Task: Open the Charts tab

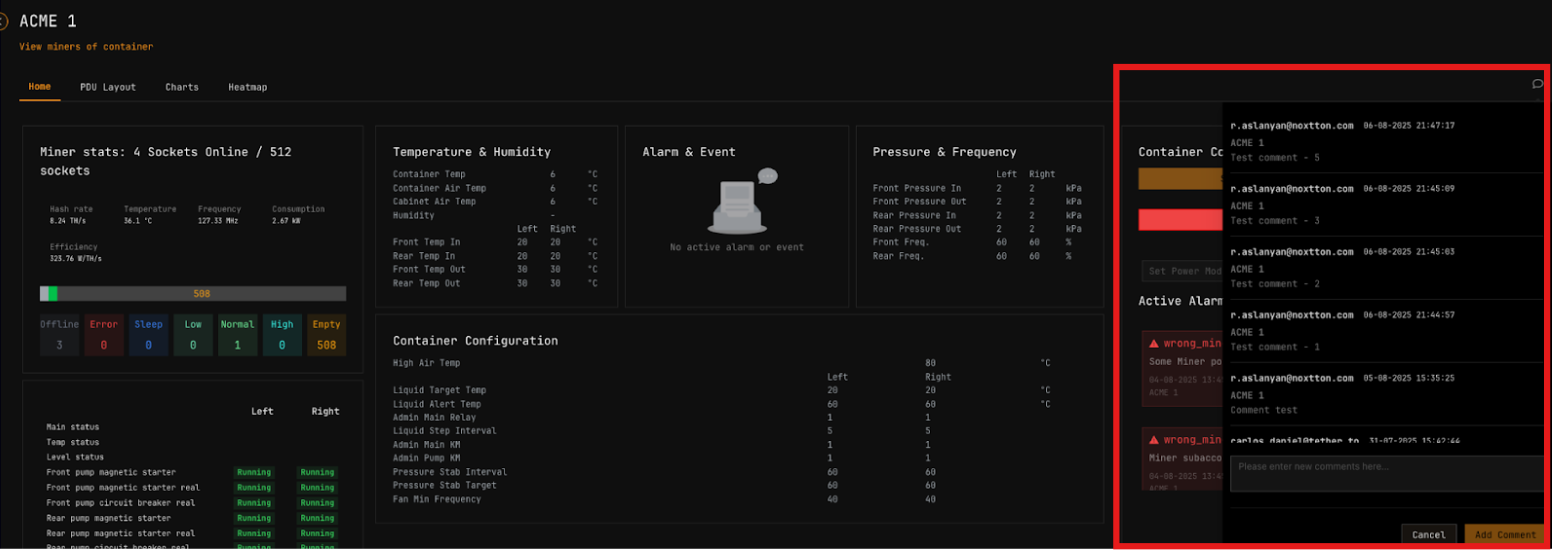Action: click(182, 87)
